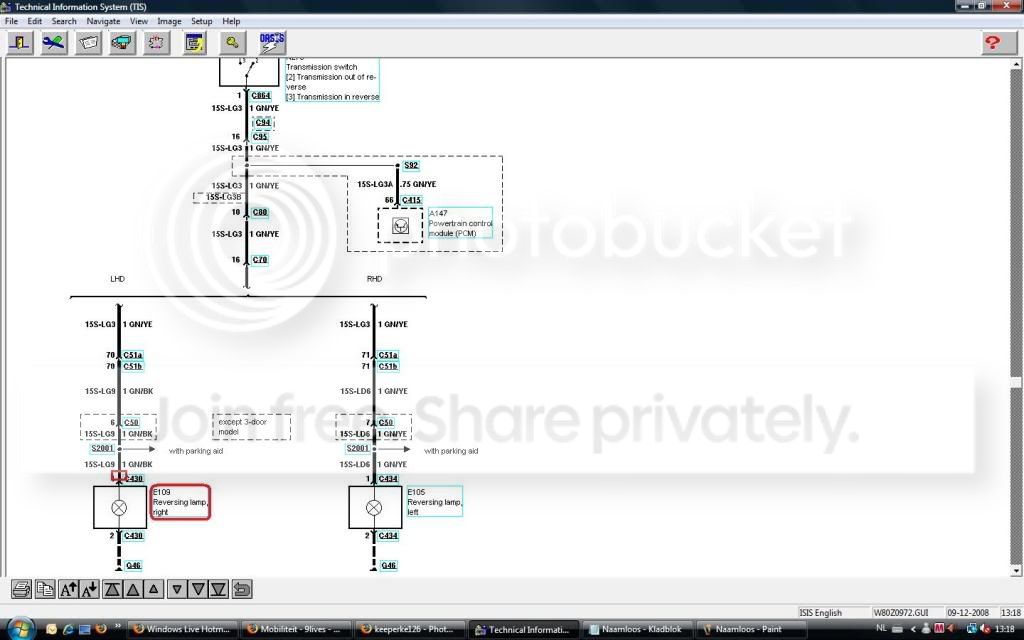Open the Search menu
The height and width of the screenshot is (640, 1024).
tap(64, 21)
